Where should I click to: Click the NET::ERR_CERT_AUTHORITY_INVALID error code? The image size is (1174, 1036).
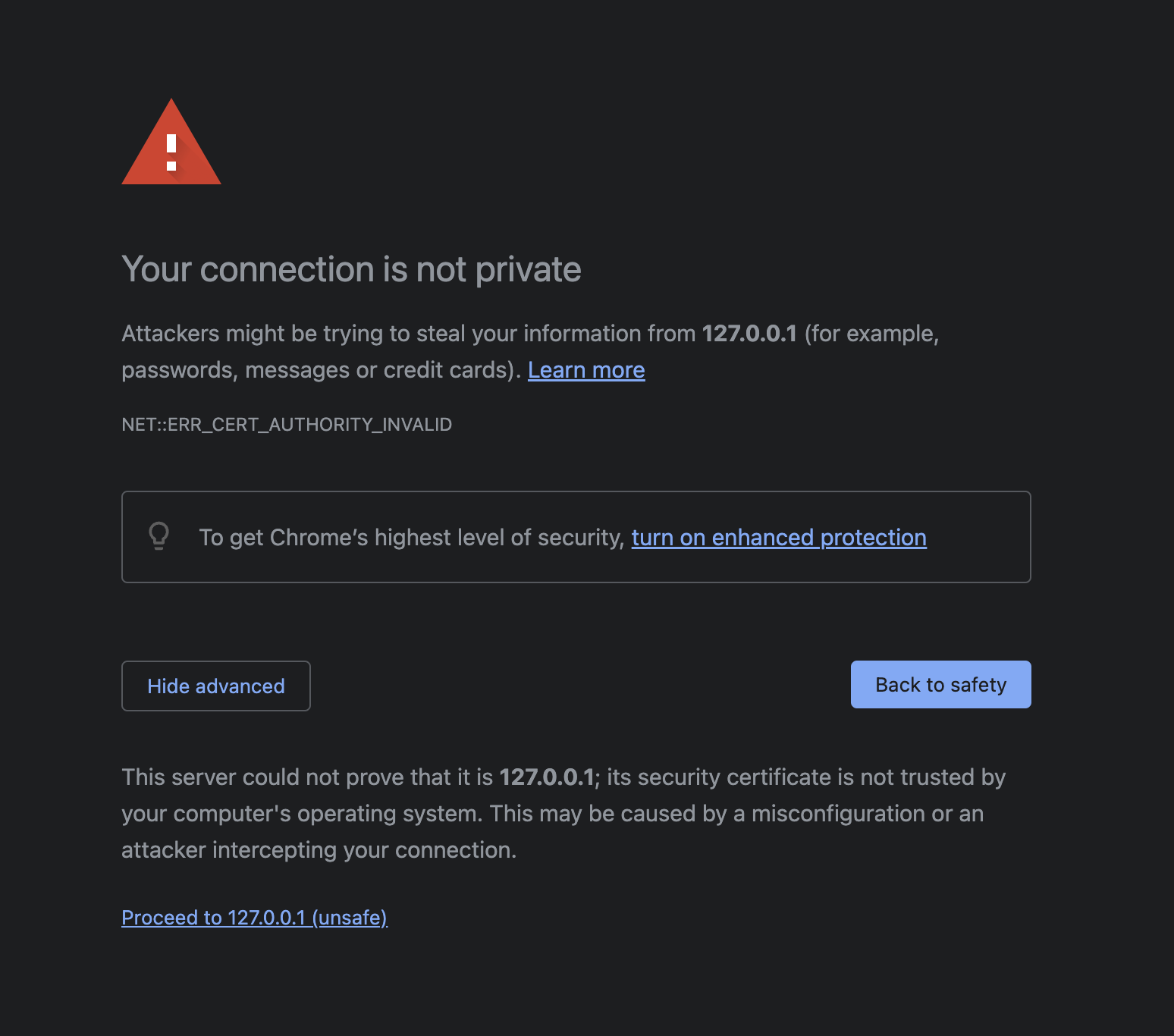click(287, 425)
